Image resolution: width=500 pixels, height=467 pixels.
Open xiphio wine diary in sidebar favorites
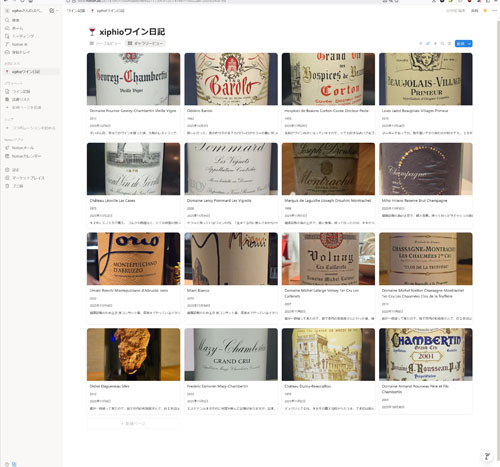point(26,72)
